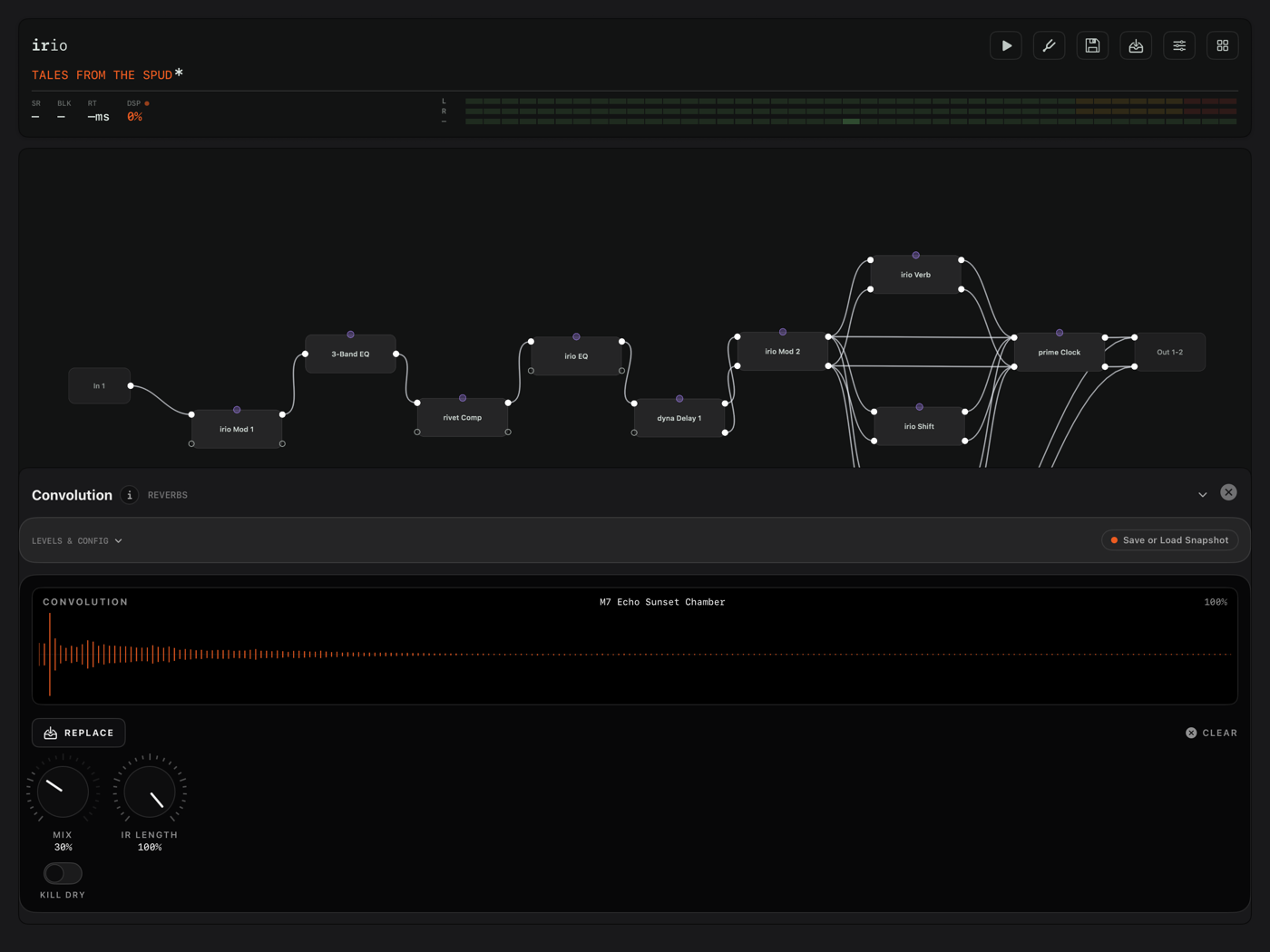Collapse the Convolution panel with chevron

(1203, 495)
